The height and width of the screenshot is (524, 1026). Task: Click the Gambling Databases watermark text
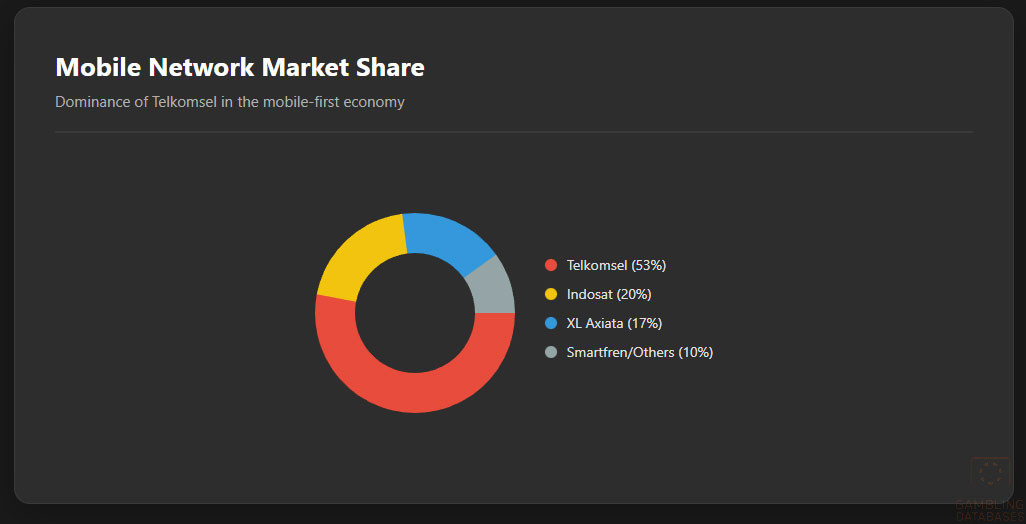click(x=990, y=510)
